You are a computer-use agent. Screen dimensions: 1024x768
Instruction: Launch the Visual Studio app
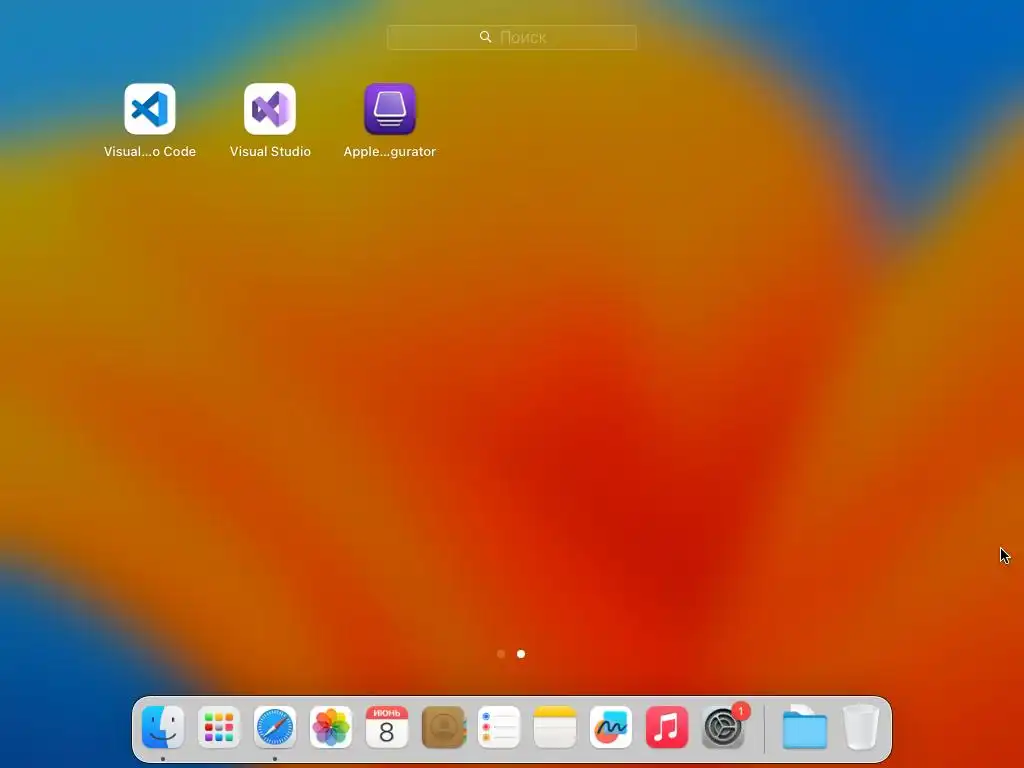click(x=270, y=108)
